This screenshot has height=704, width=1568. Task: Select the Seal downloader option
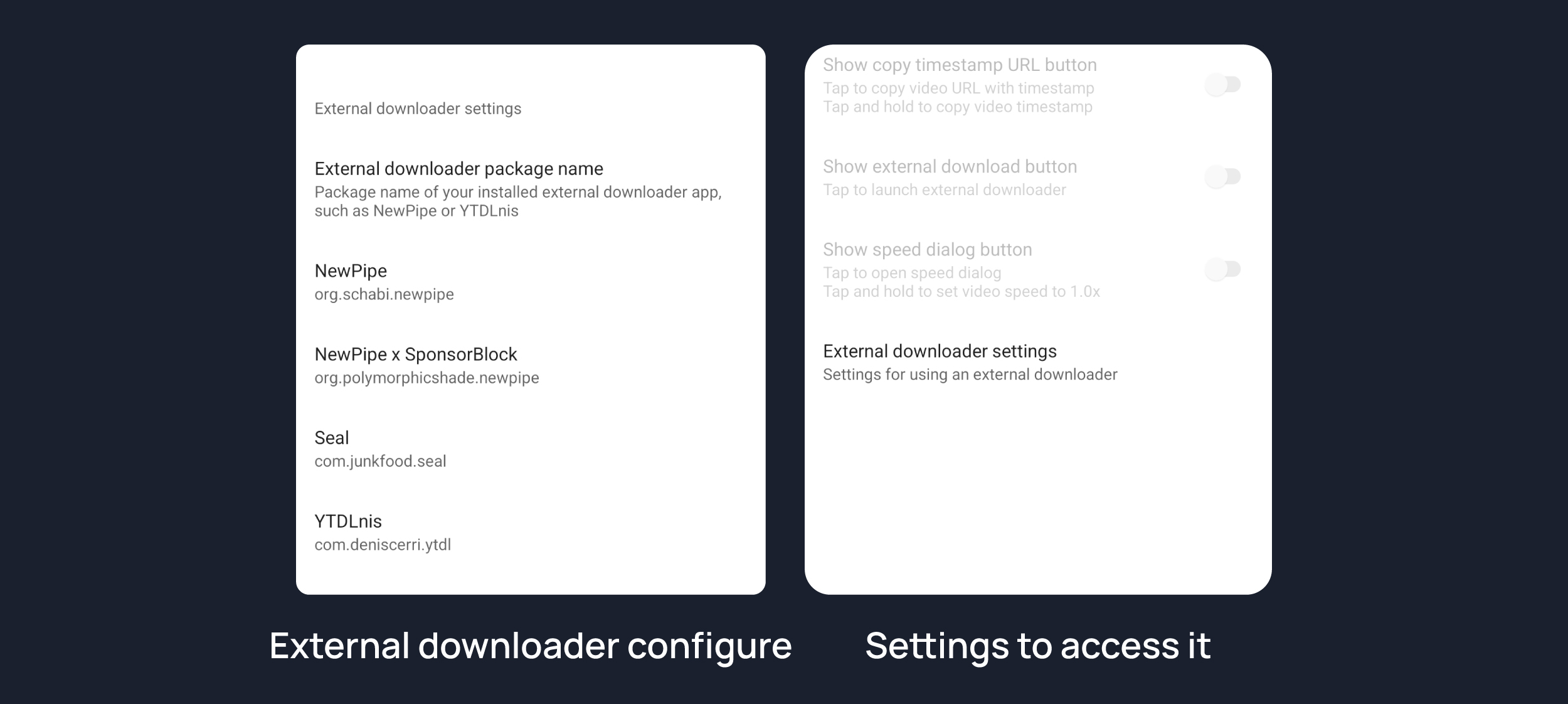point(332,438)
